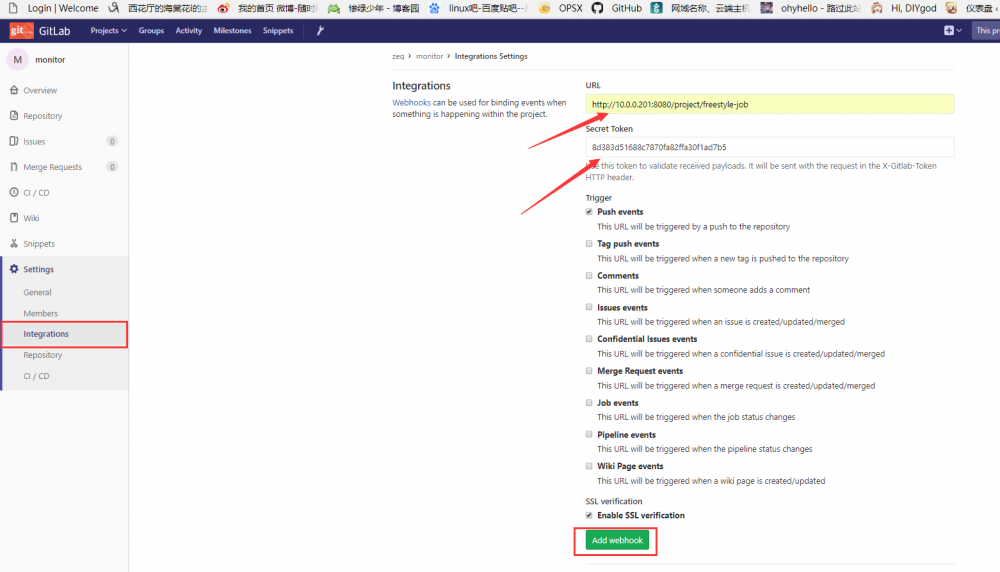
Task: Toggle Enable SSL verification checkbox
Action: (x=589, y=515)
